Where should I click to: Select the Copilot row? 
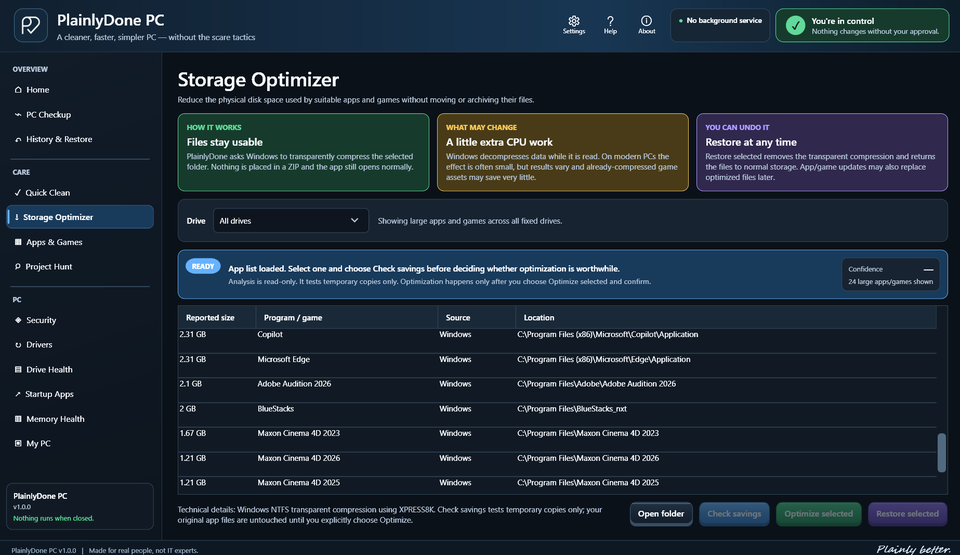pyautogui.click(x=557, y=341)
